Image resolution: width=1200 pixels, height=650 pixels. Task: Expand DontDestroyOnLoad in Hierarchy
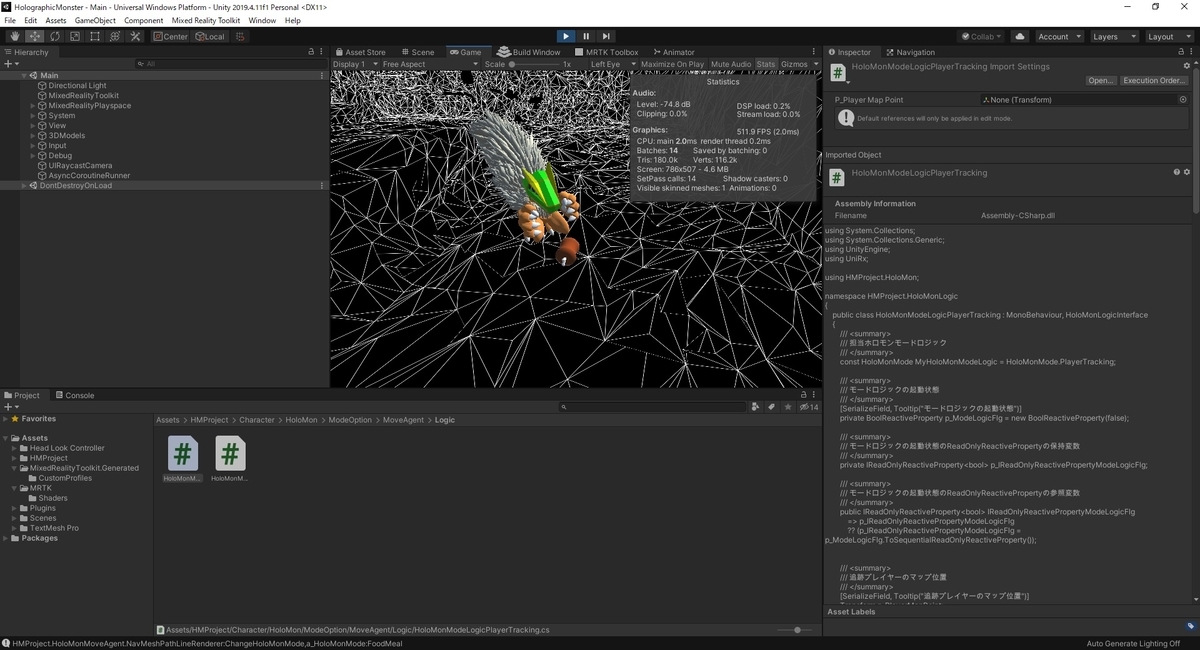[x=24, y=185]
